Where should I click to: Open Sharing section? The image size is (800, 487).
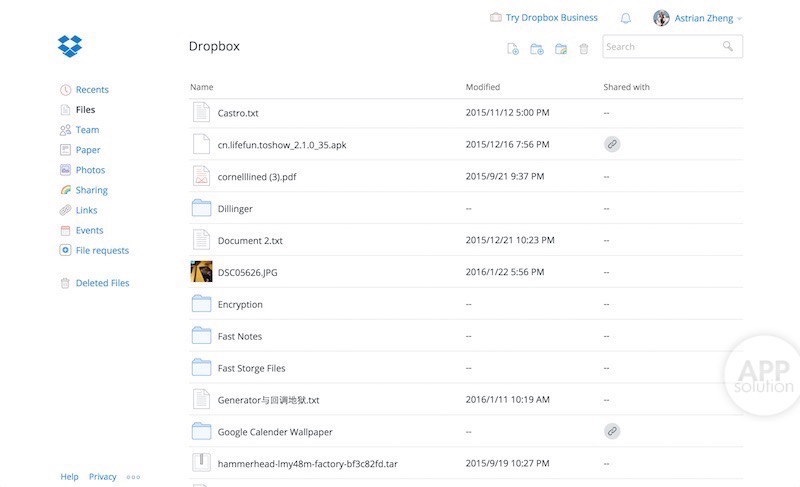[x=92, y=190]
